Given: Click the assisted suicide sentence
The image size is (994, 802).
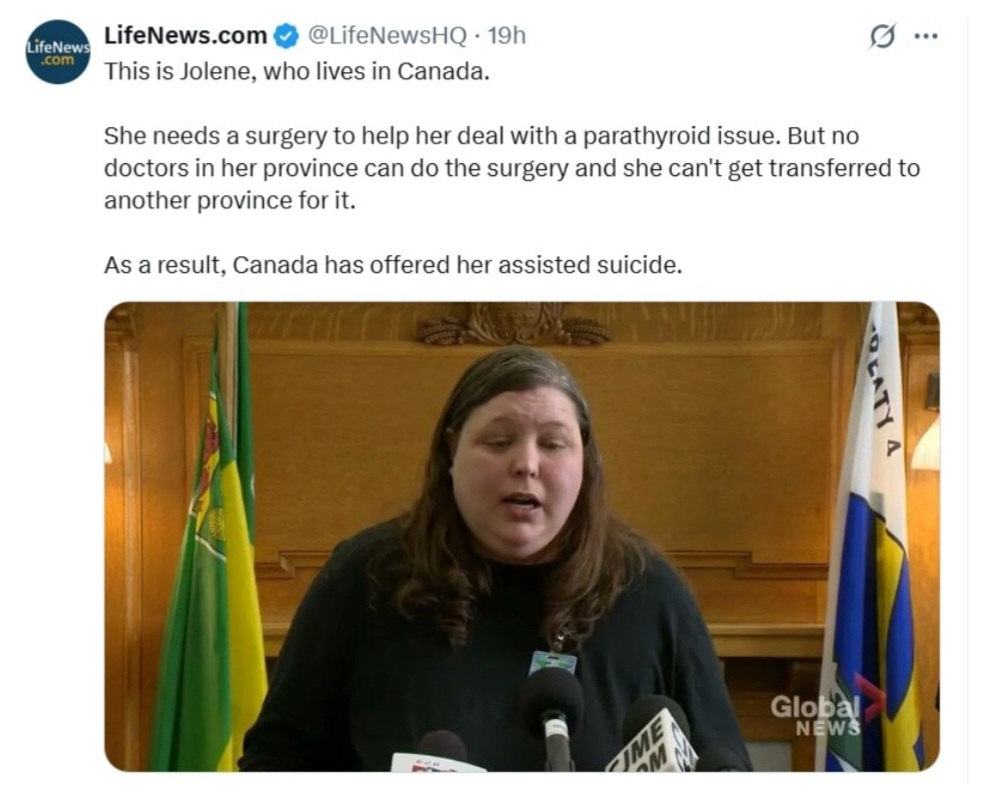Looking at the screenshot, I should point(393,264).
